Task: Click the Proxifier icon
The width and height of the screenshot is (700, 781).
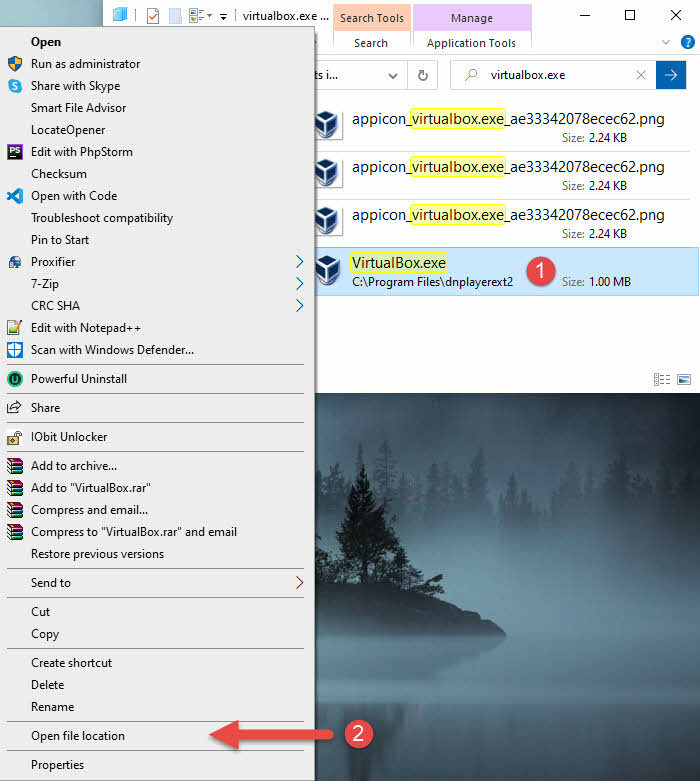Action: point(15,261)
